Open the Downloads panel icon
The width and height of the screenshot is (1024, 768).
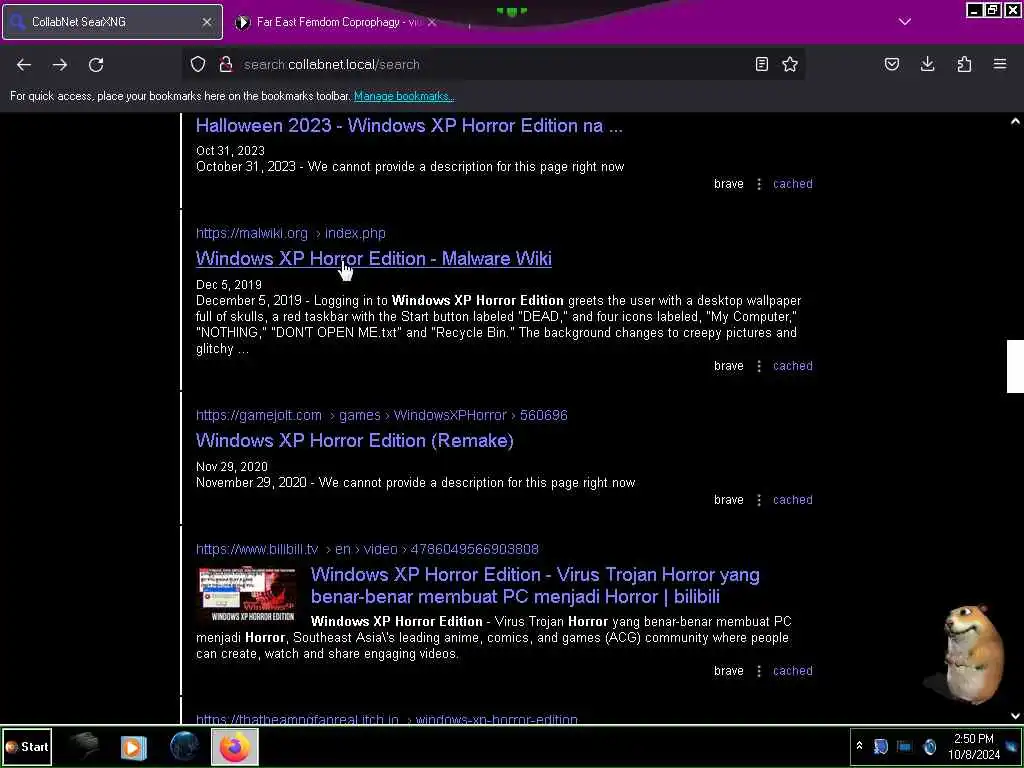point(927,64)
